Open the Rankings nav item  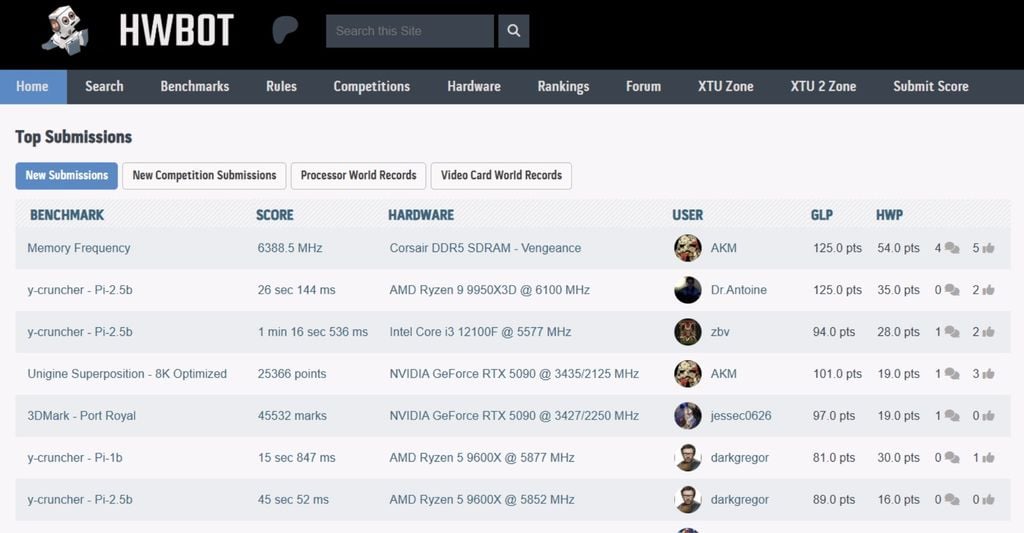tap(563, 86)
